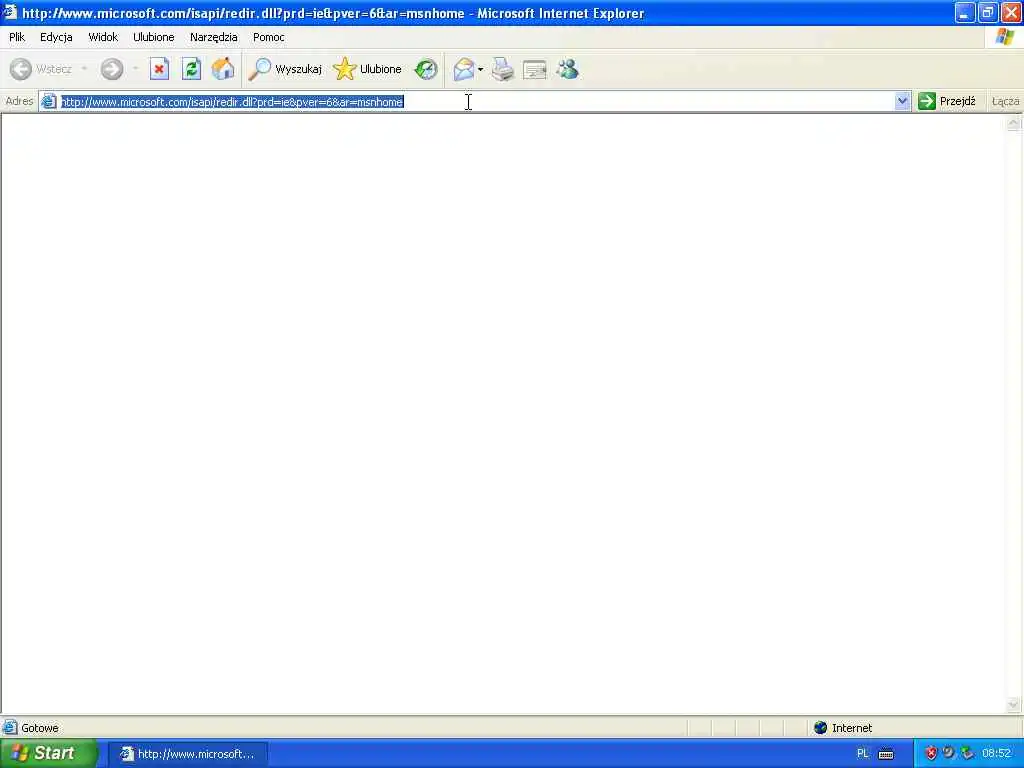Click the edit page toolbar icon
The height and width of the screenshot is (768, 1024).
(535, 69)
